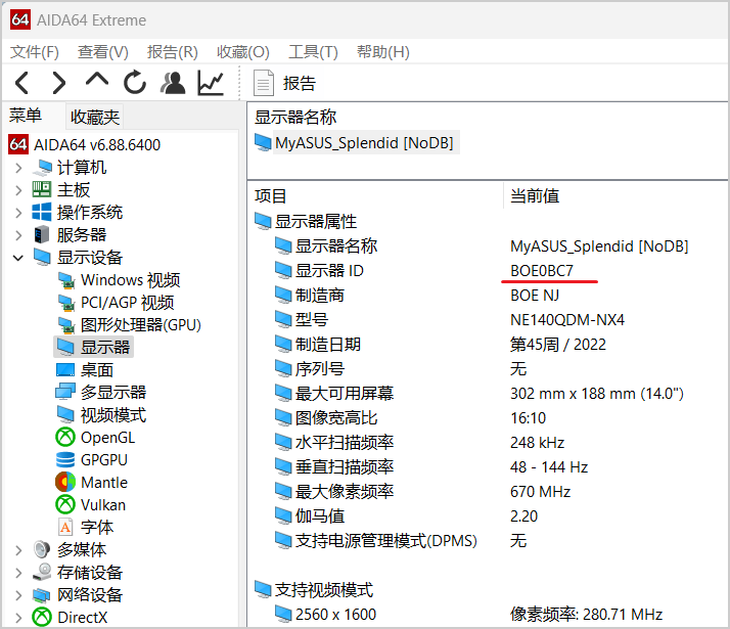730x629 pixels.
Task: Open the 文件(F) menu
Action: 34,52
